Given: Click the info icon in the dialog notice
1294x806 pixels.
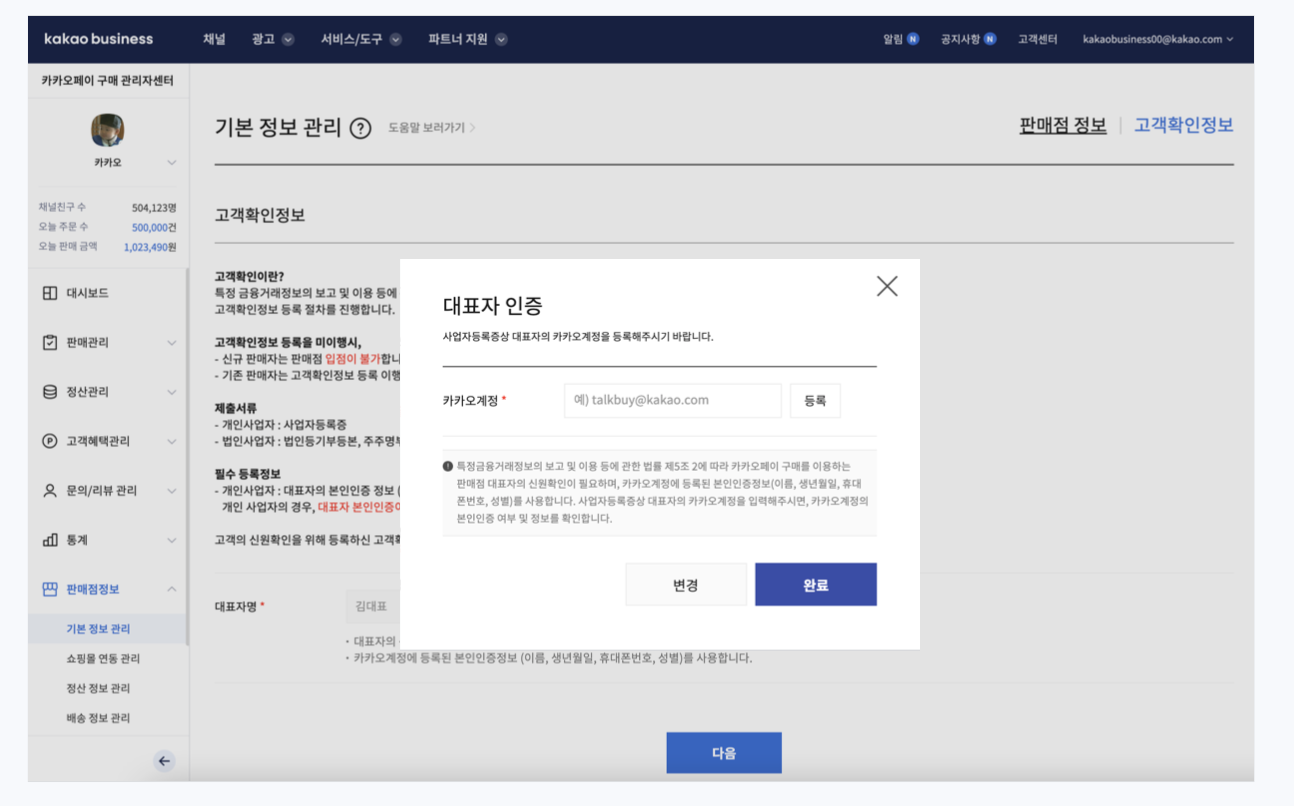Looking at the screenshot, I should click(448, 466).
